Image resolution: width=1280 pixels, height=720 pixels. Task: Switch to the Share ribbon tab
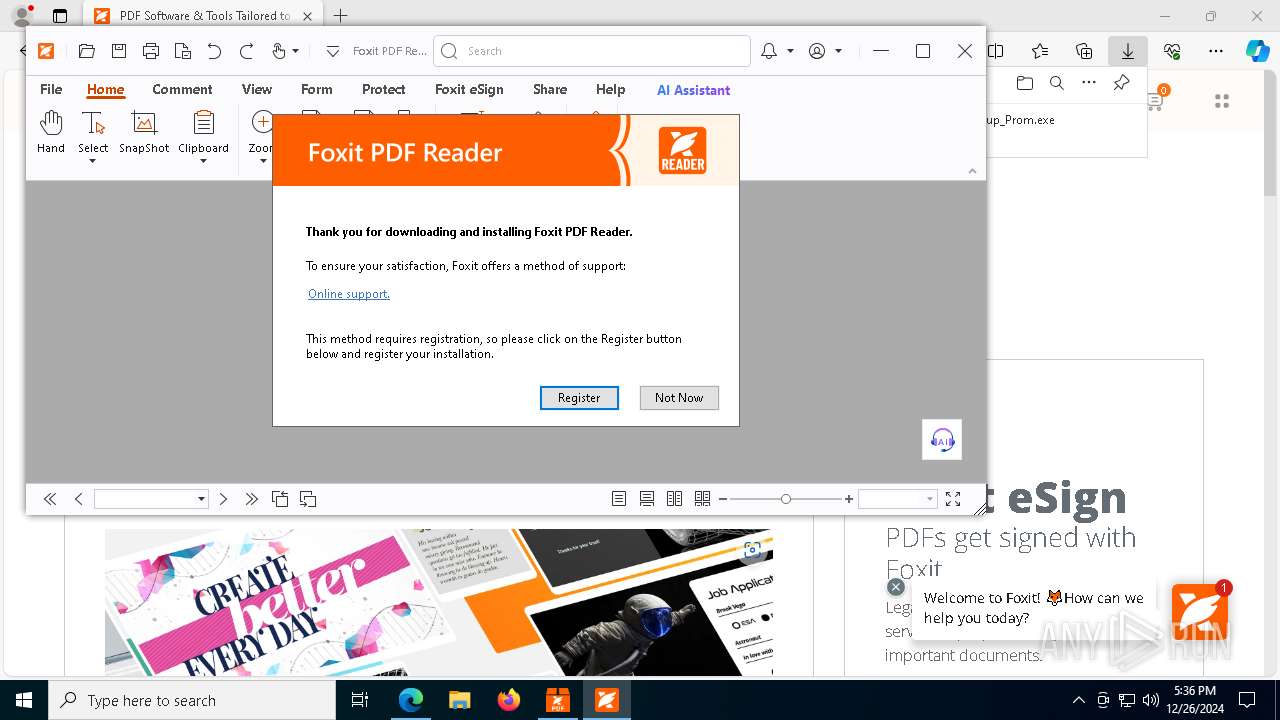pos(550,89)
